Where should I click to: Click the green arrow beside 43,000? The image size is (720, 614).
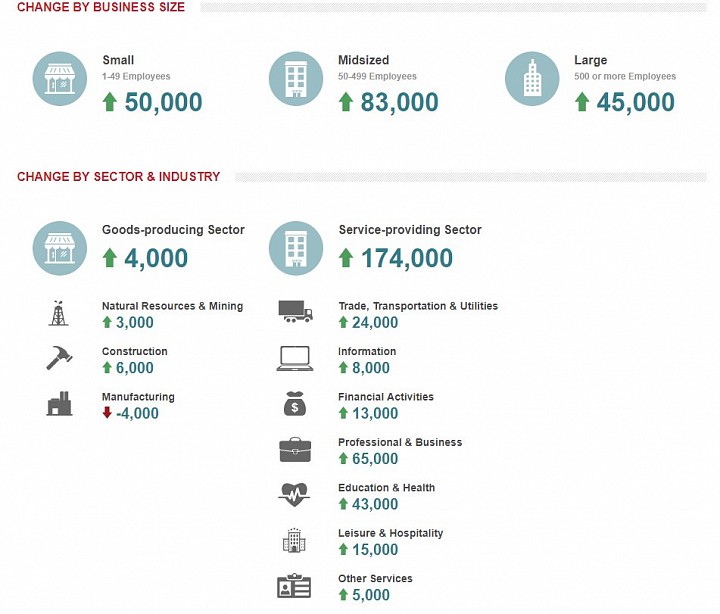[x=343, y=504]
